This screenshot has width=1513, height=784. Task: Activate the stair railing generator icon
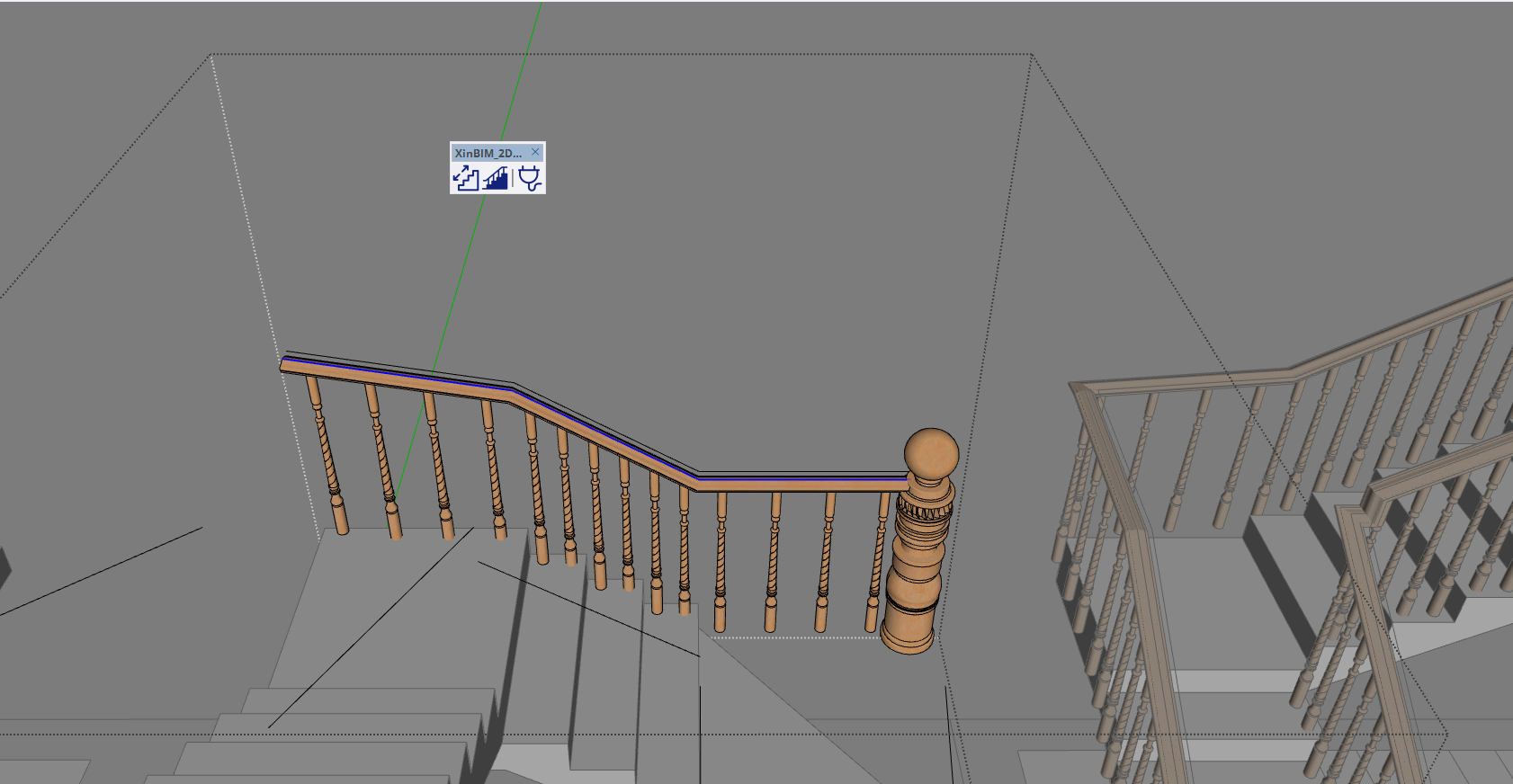point(496,178)
